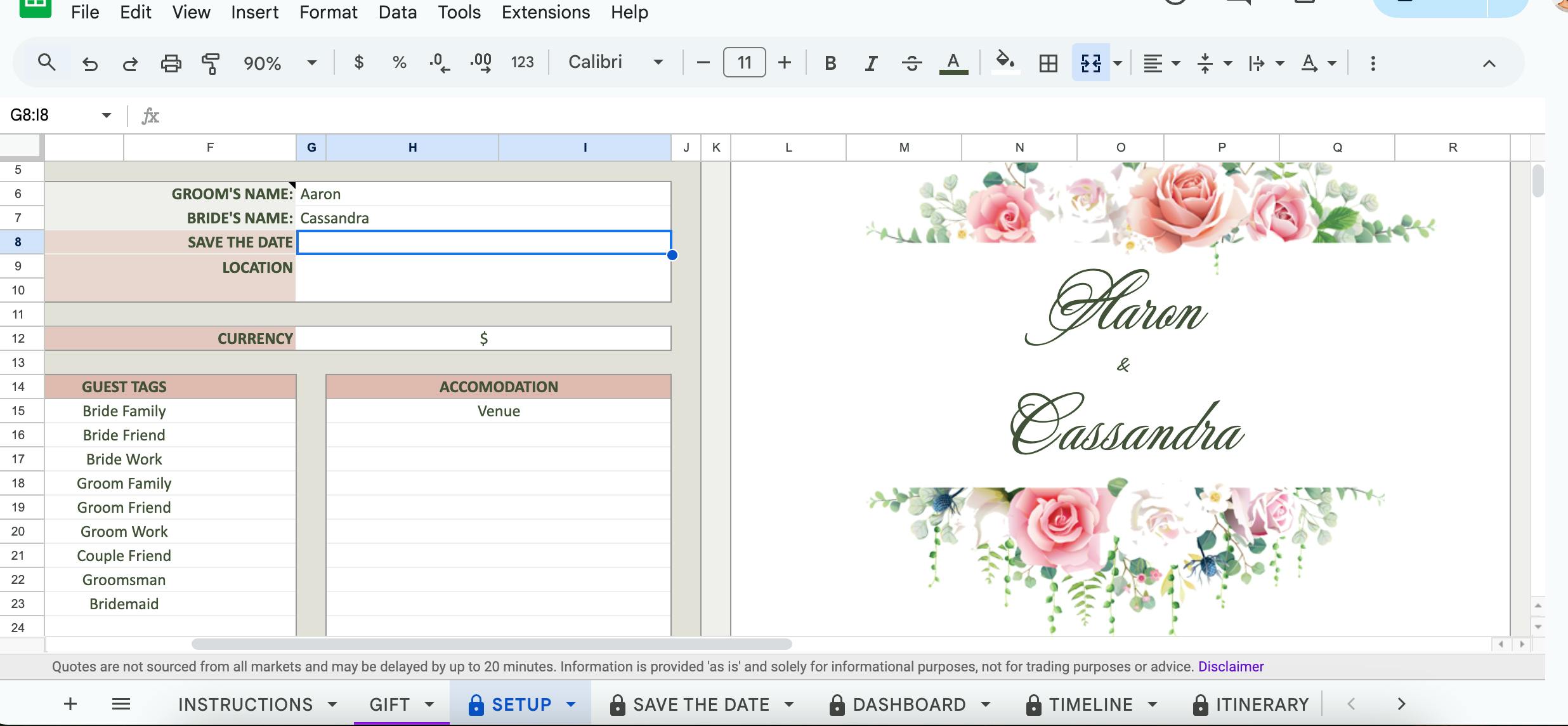Image resolution: width=1568 pixels, height=726 pixels.
Task: Open the fill color paint bucket
Action: (x=1005, y=62)
